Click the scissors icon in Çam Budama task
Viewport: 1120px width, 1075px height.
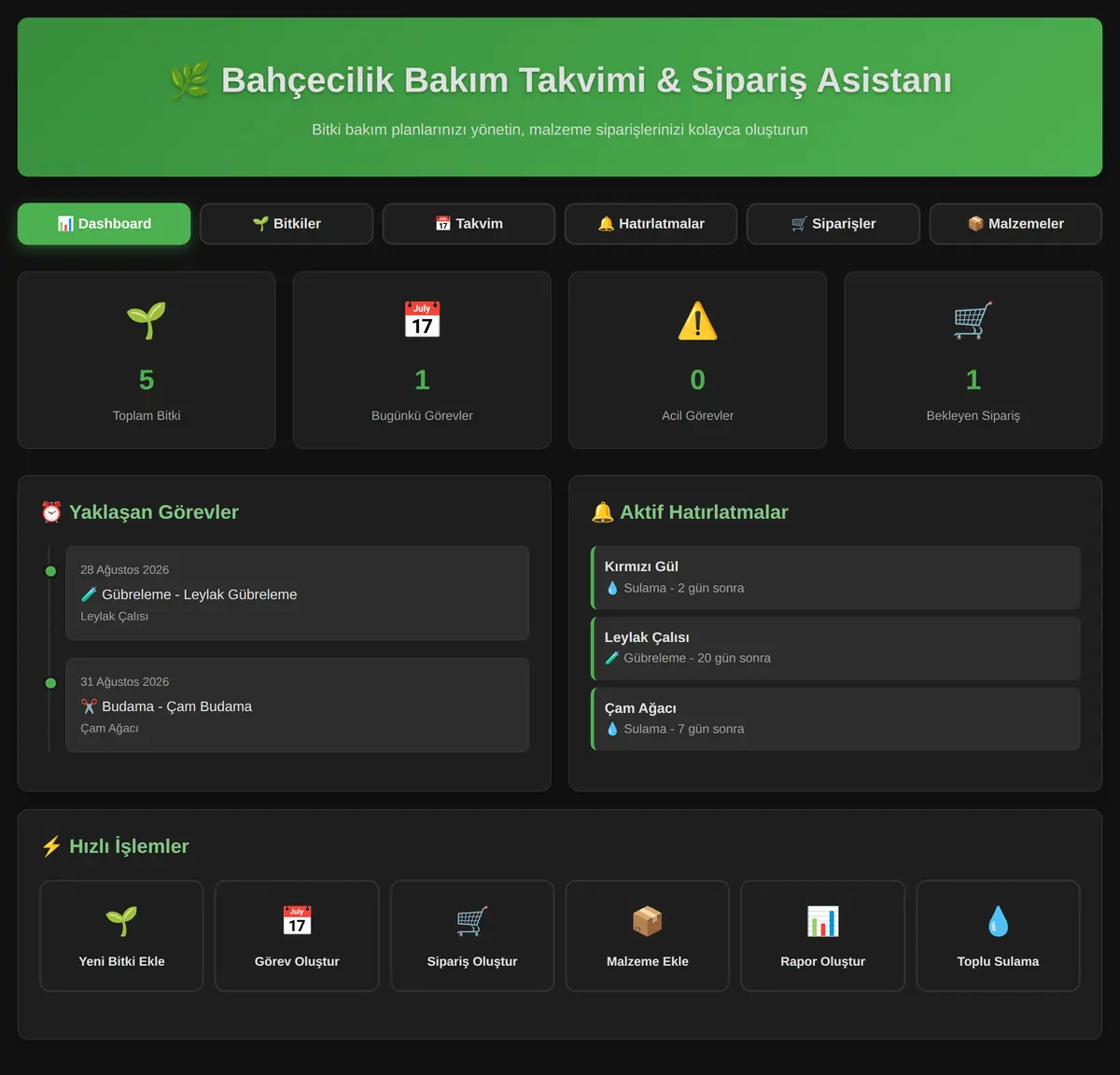89,706
